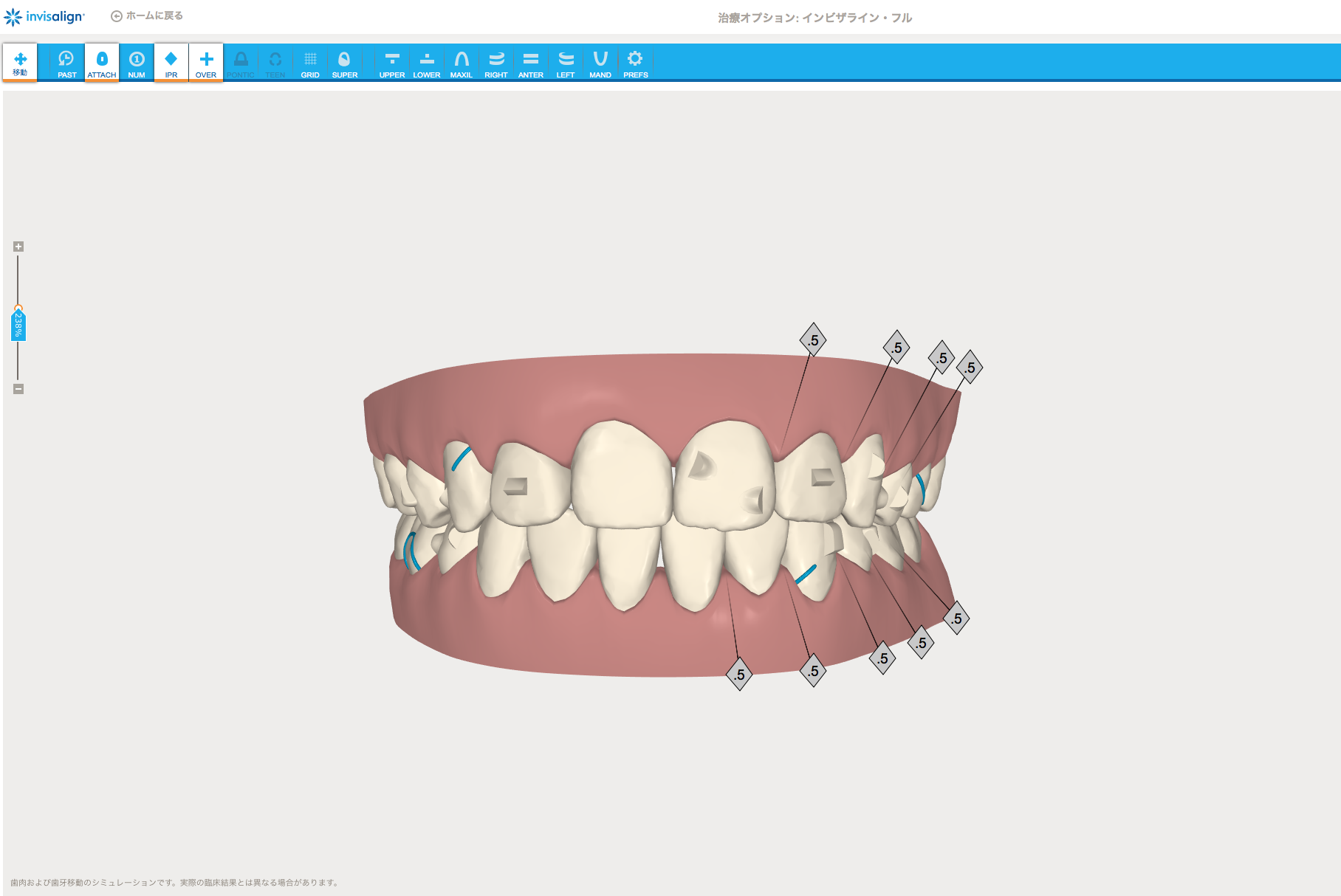Select the Move (移動) tool

coord(20,63)
